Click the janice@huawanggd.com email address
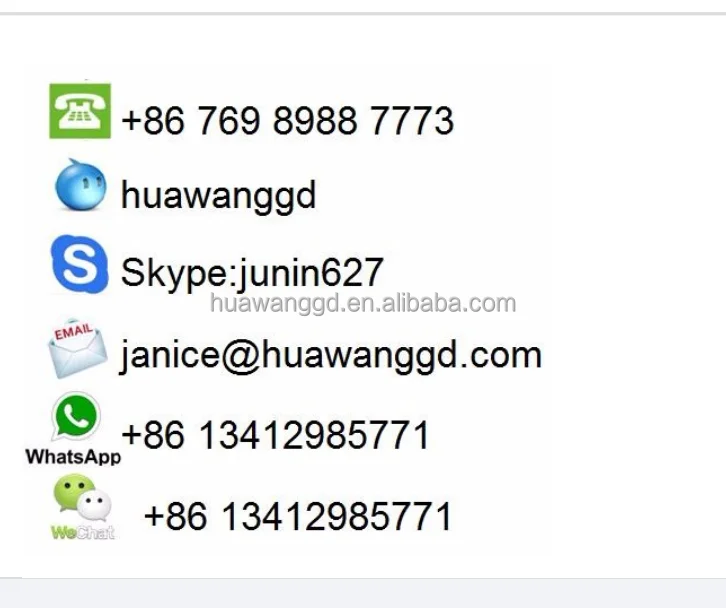The width and height of the screenshot is (726, 608). [x=331, y=355]
